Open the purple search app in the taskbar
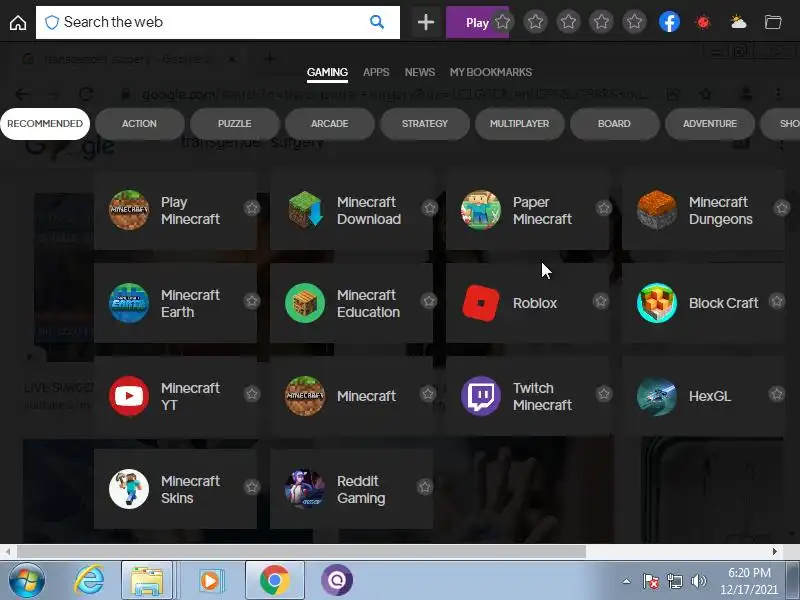Viewport: 800px width, 600px height. click(x=337, y=580)
